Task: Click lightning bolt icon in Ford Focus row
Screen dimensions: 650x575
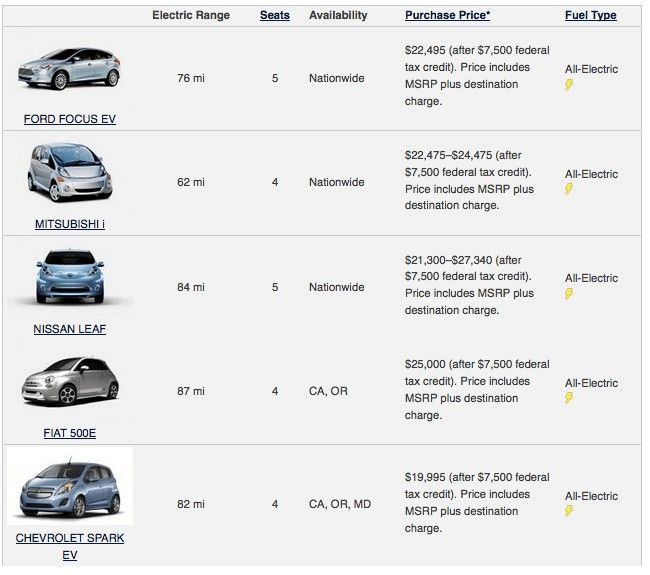Action: tap(569, 85)
